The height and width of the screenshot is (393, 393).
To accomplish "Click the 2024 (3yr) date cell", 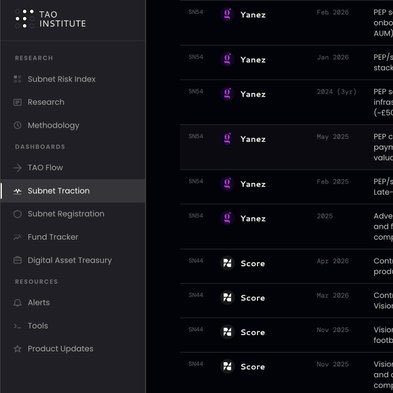I will [x=337, y=92].
